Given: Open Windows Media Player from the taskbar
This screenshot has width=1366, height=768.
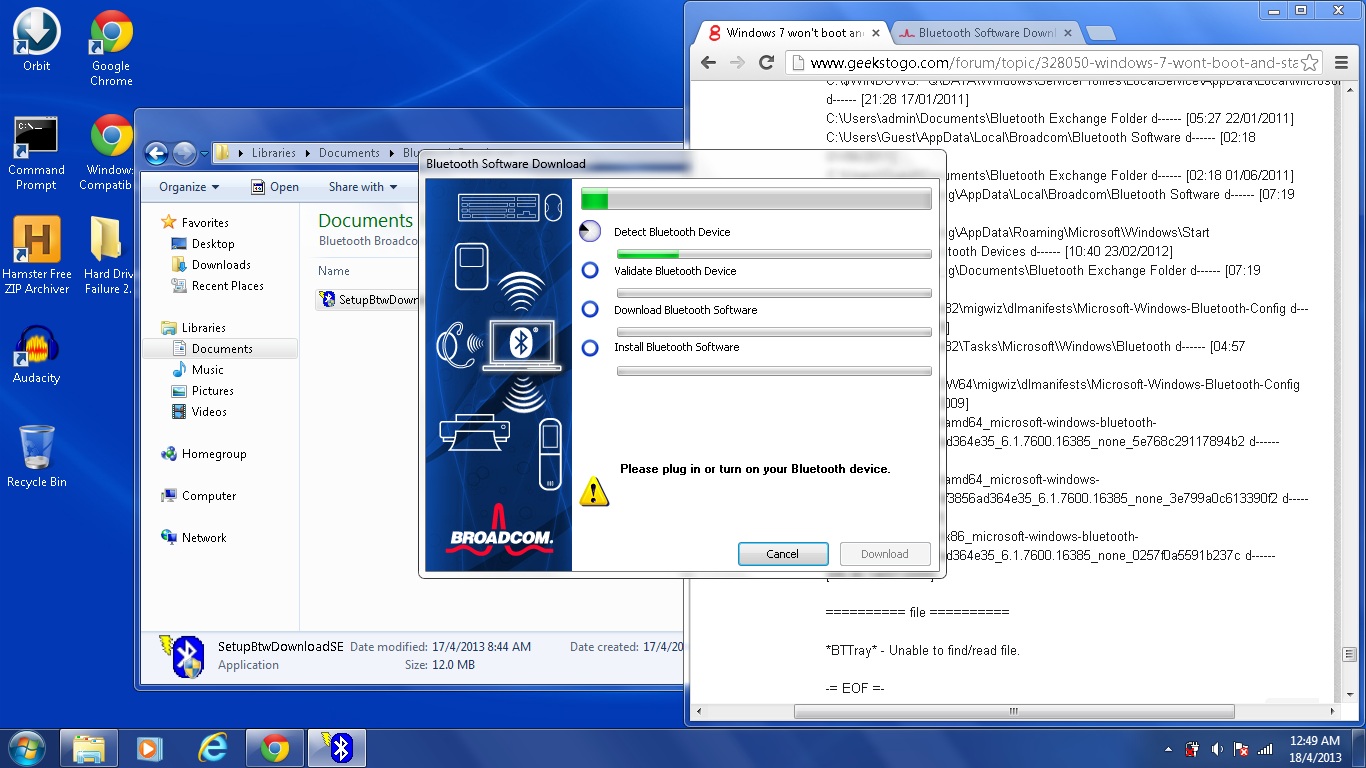Looking at the screenshot, I should 149,748.
